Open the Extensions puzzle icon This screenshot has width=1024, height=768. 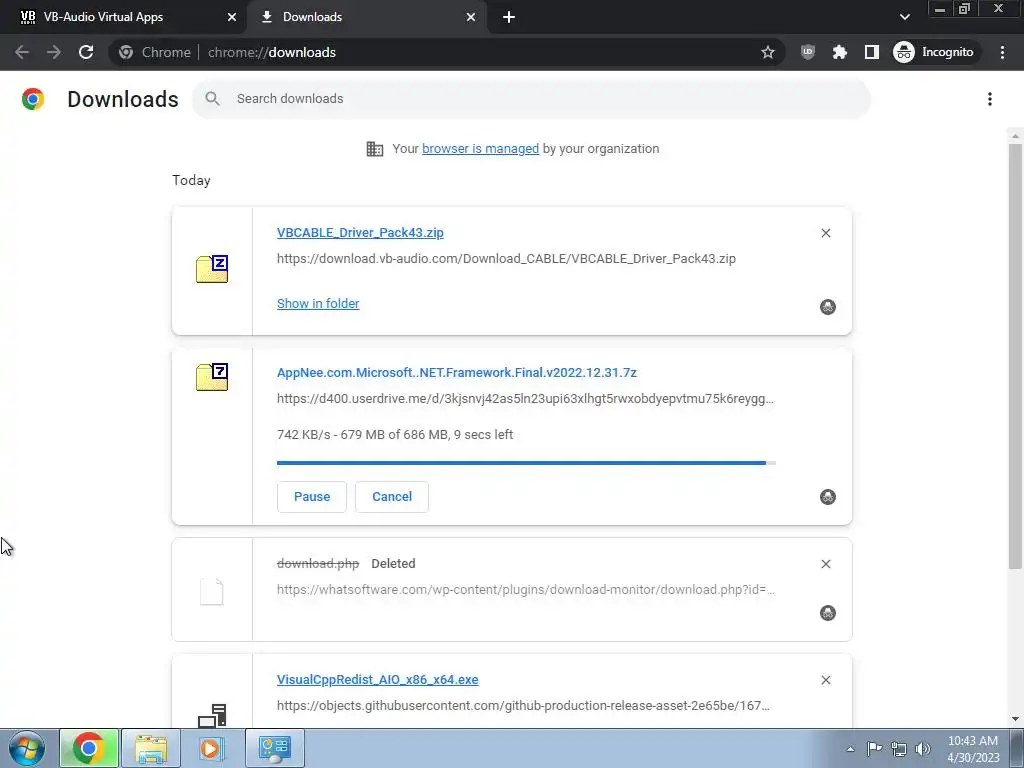point(840,52)
